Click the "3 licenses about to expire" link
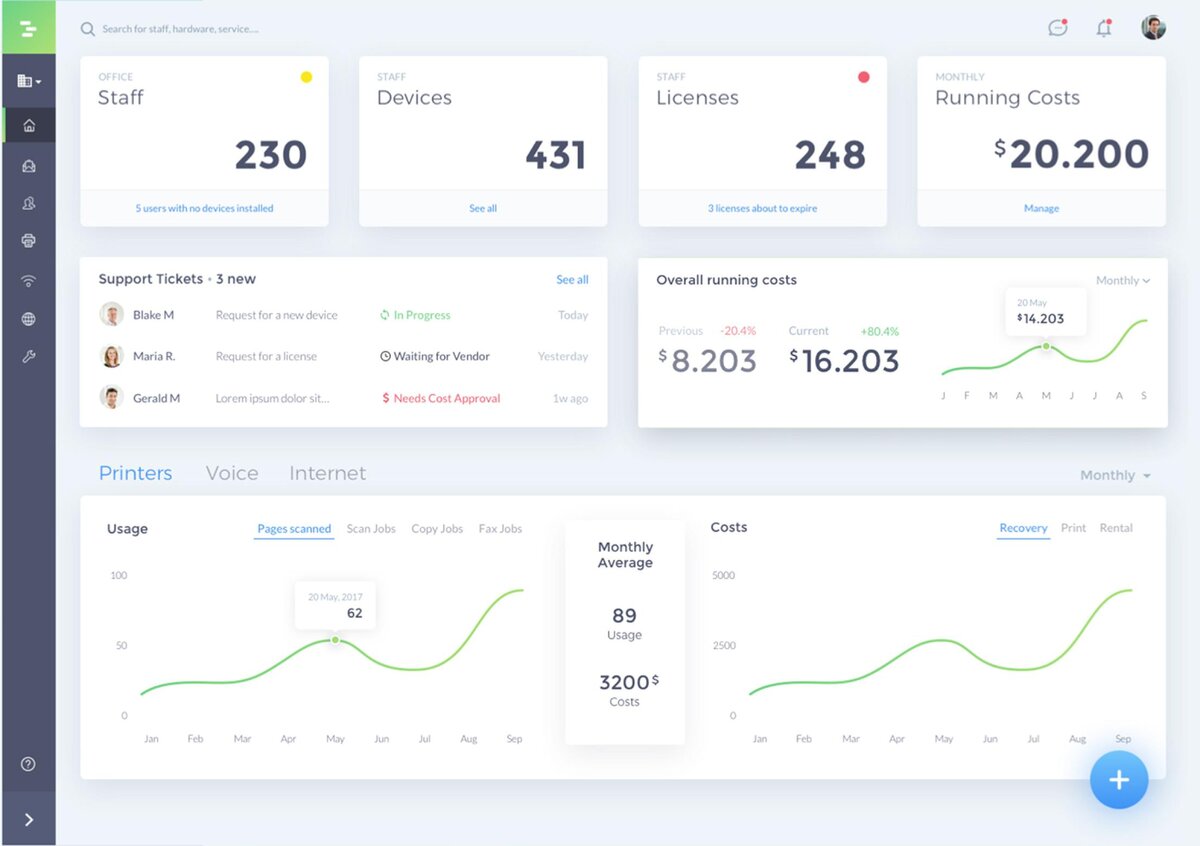 762,208
